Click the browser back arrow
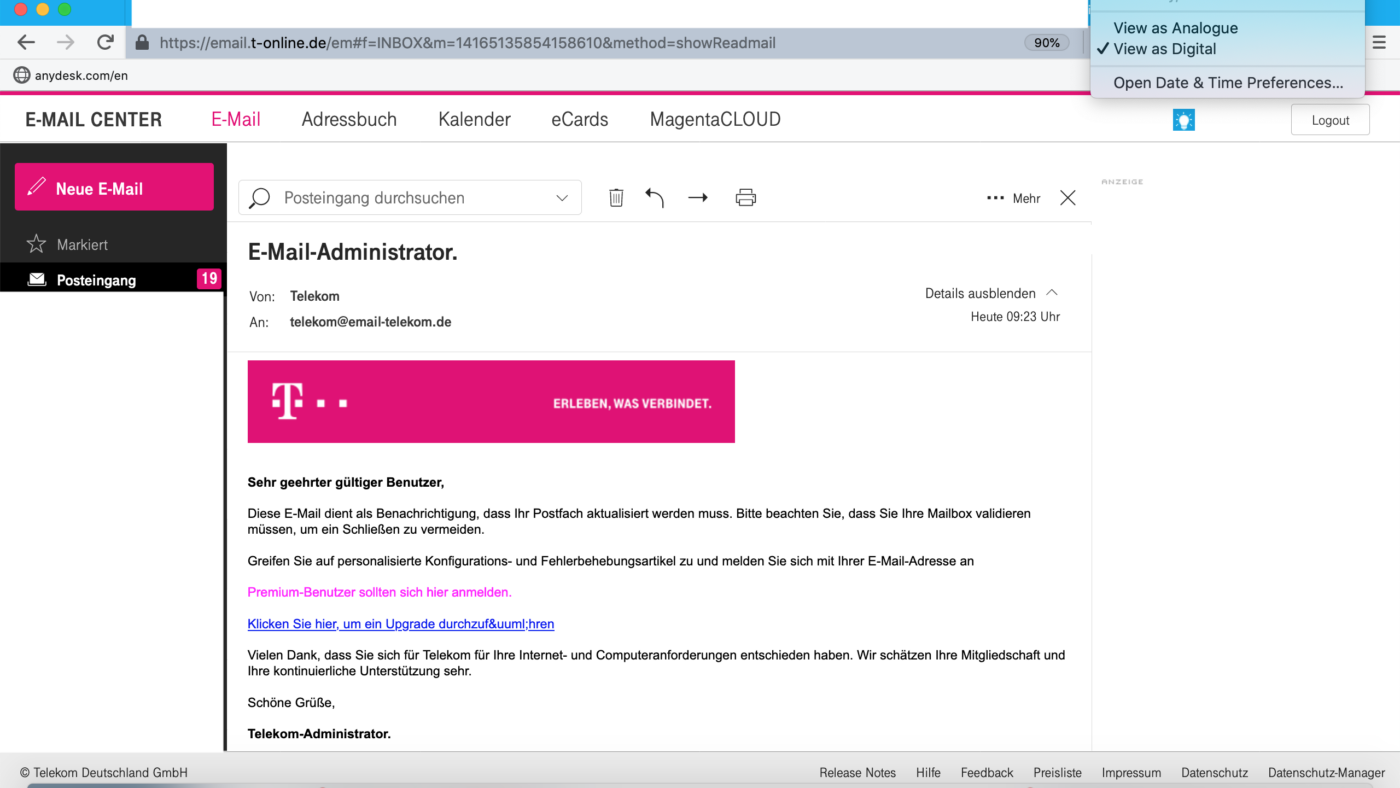1400x788 pixels. (x=26, y=43)
